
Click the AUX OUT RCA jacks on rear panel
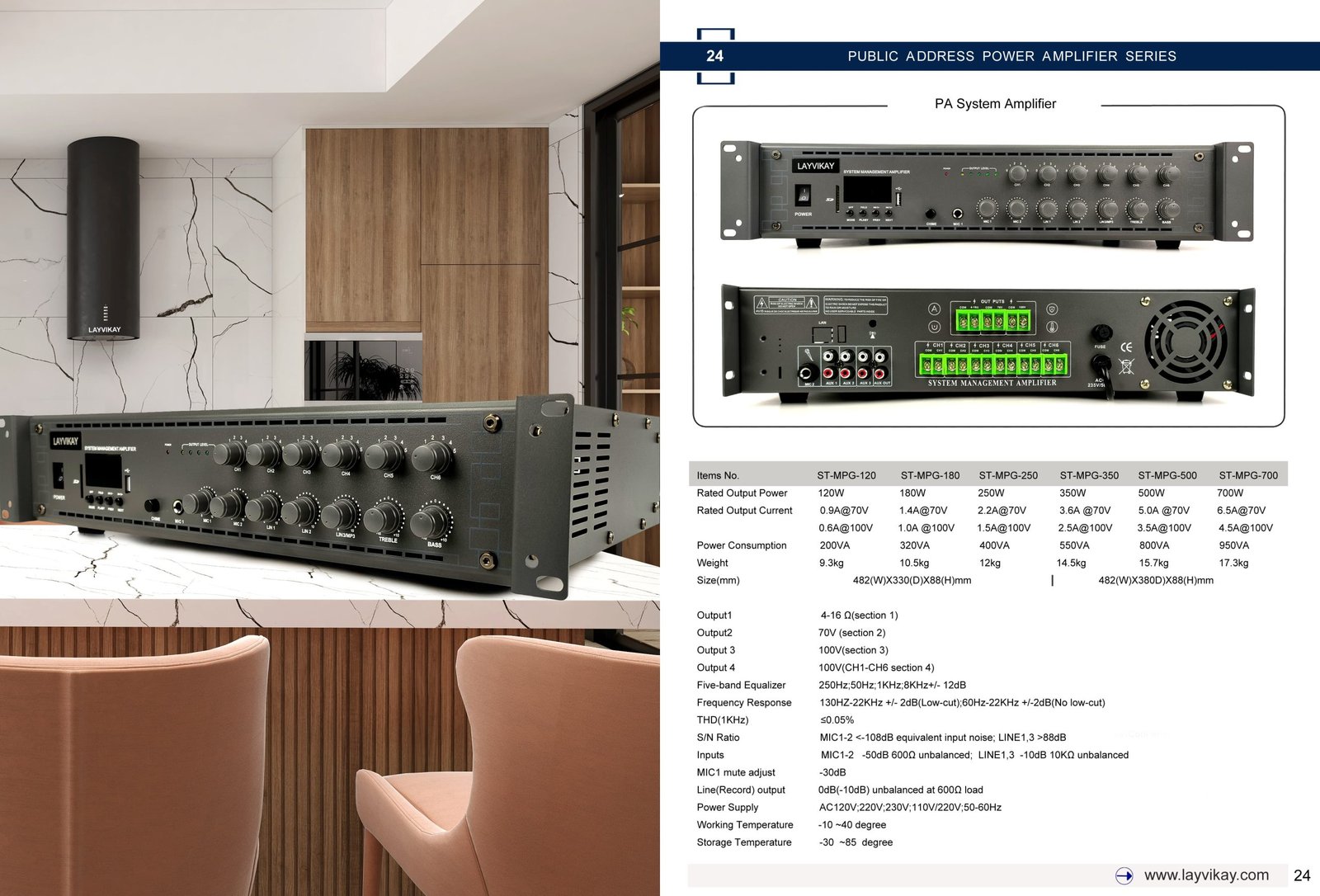[881, 365]
